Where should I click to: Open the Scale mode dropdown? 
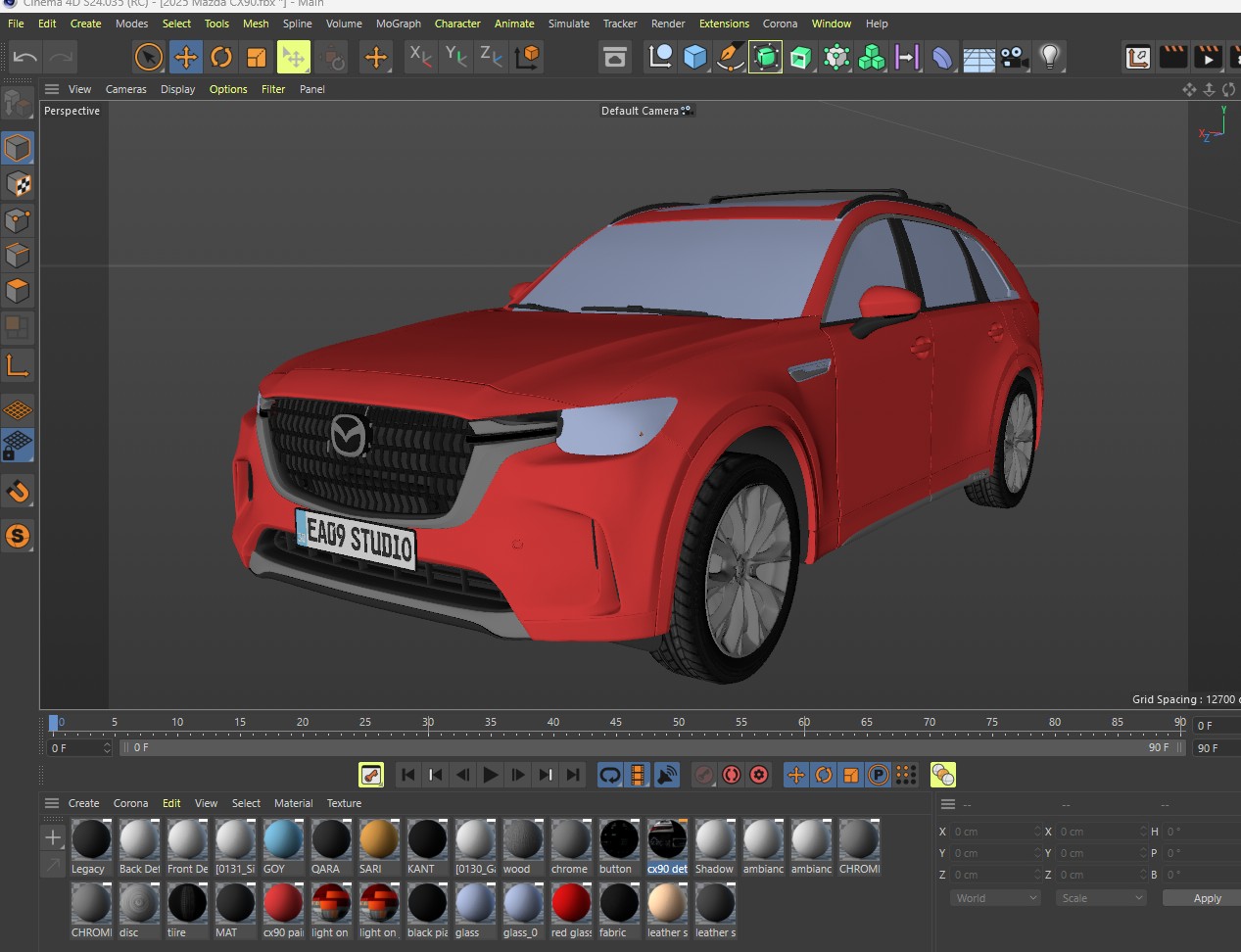1101,898
